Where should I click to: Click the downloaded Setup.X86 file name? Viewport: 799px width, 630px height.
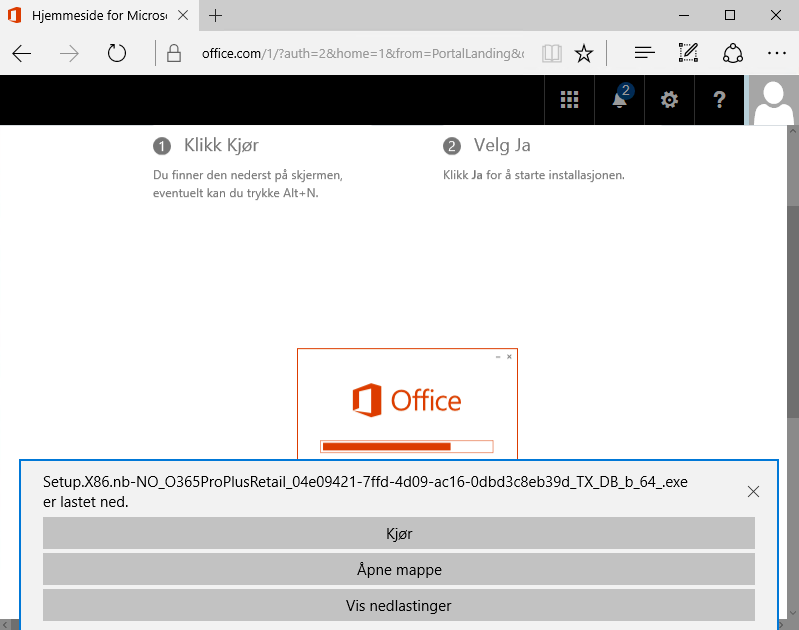coord(365,482)
